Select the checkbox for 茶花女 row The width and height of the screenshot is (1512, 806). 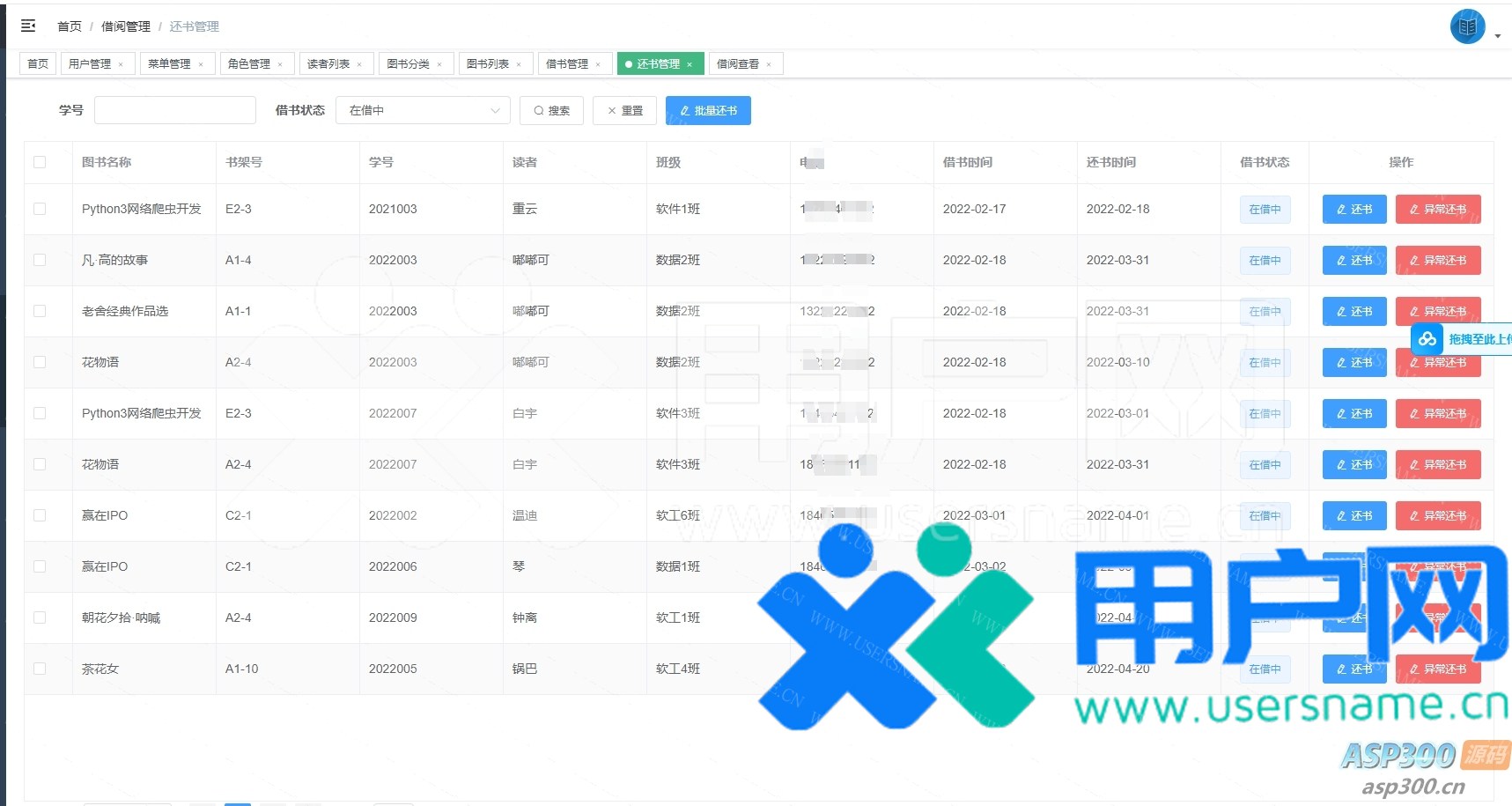(x=40, y=669)
